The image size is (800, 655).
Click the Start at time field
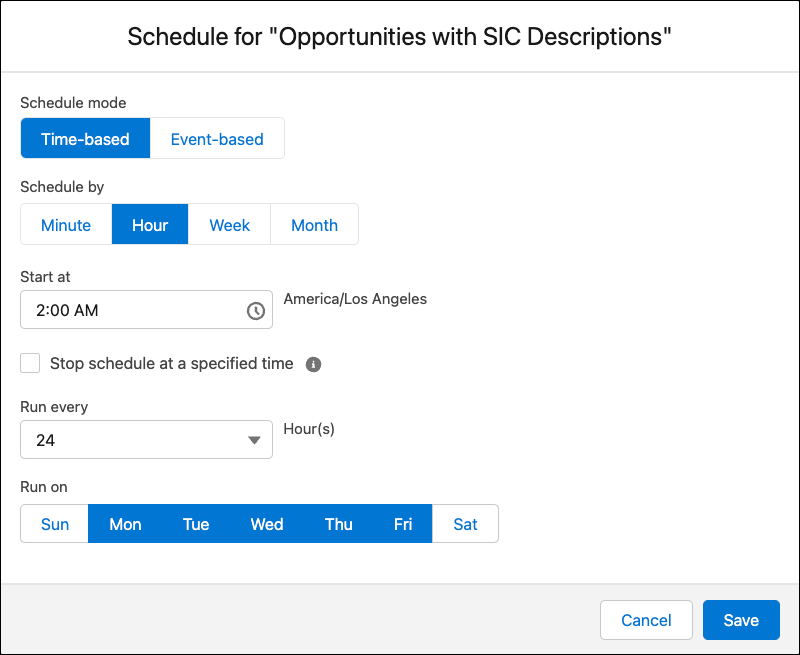146,310
